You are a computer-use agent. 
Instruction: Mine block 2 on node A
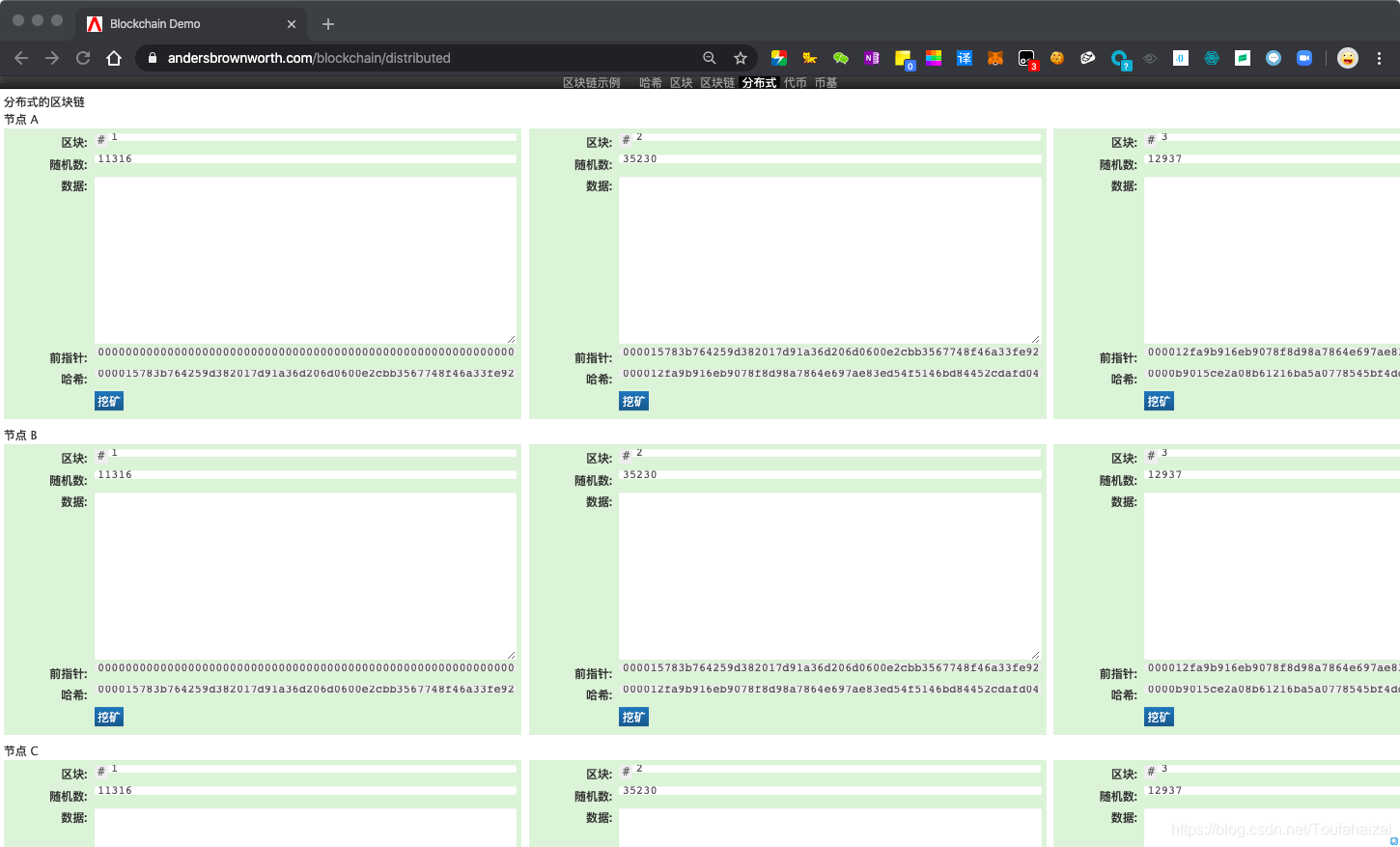[x=633, y=401]
